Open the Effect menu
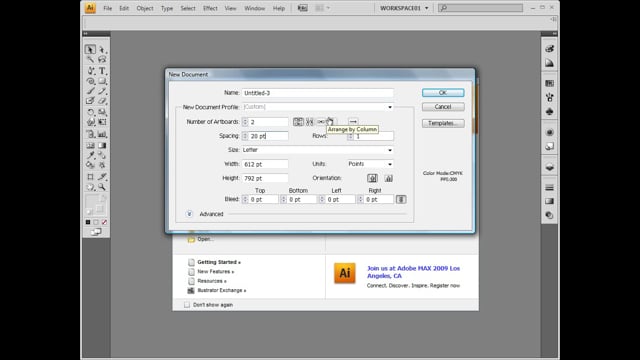This screenshot has width=640, height=360. 210,8
